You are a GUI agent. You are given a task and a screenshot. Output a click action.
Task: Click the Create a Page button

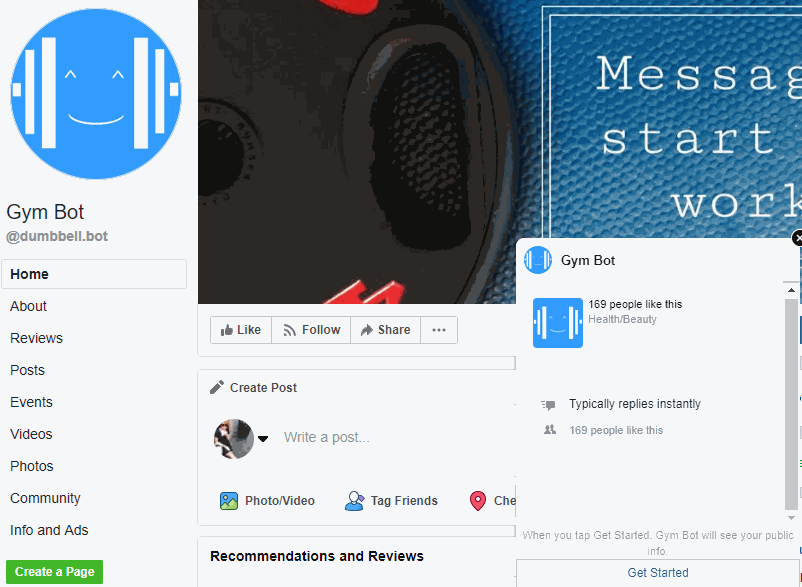click(x=54, y=571)
